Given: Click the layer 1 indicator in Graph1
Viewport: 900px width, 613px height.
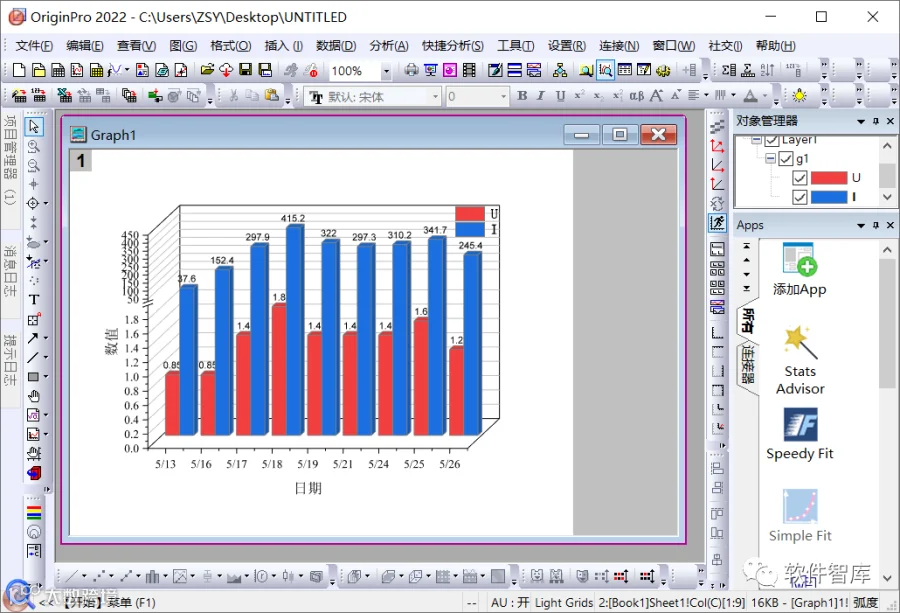Looking at the screenshot, I should 81,161.
